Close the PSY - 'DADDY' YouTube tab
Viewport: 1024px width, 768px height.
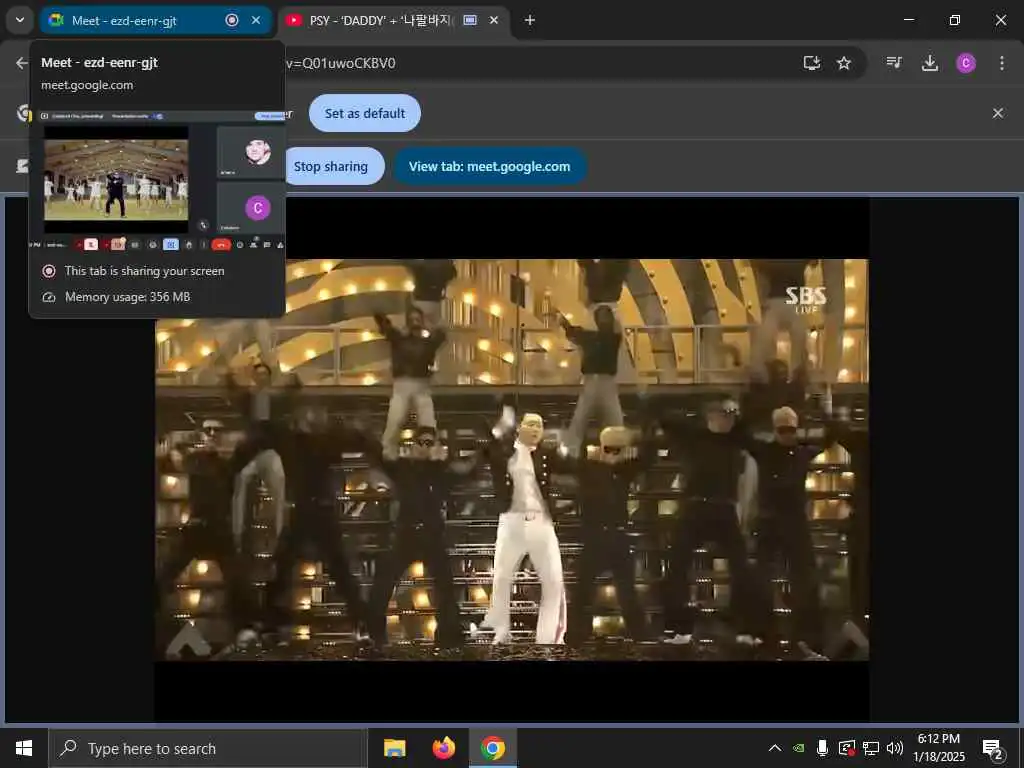click(x=494, y=20)
